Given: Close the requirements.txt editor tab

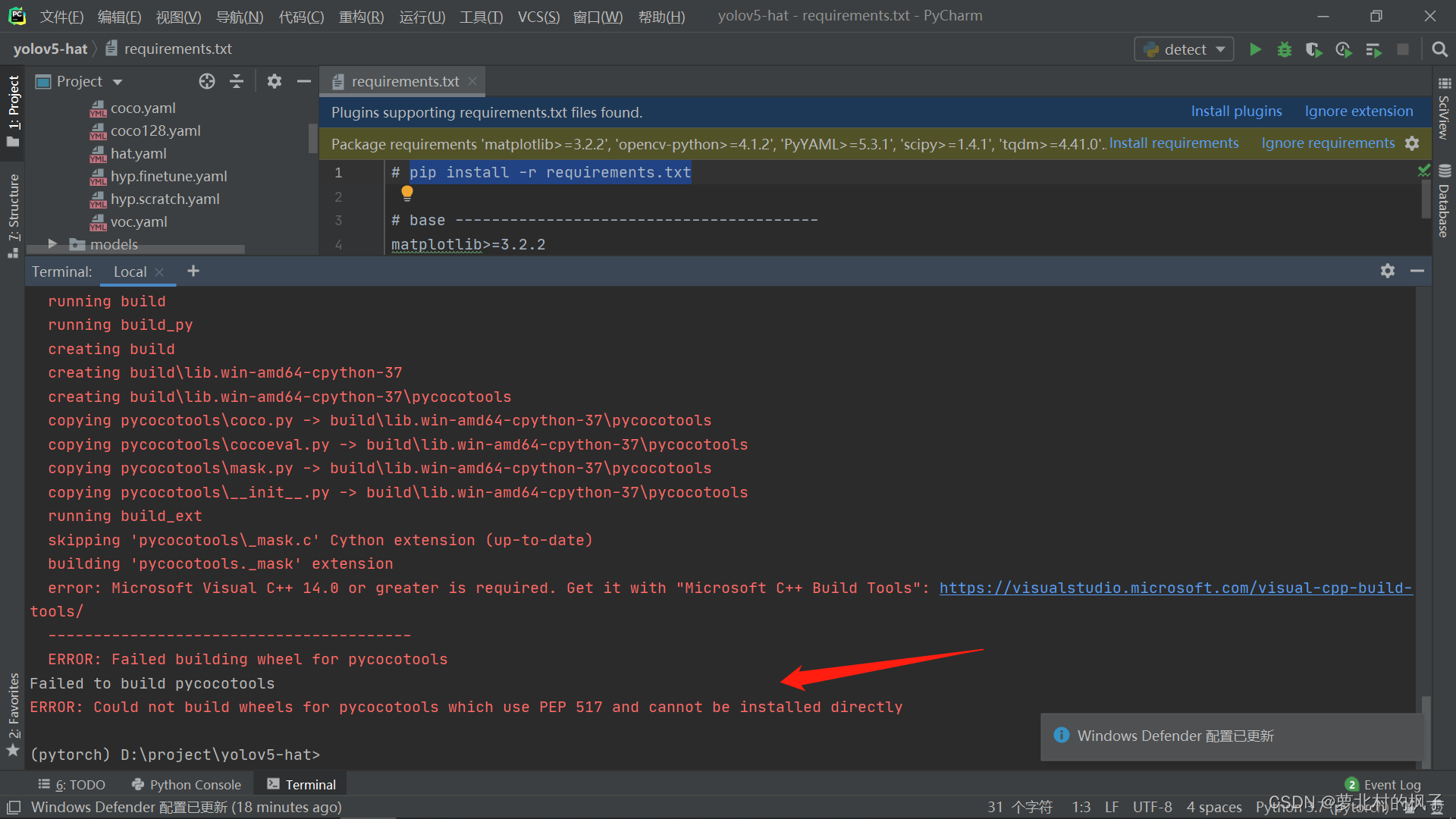Looking at the screenshot, I should coord(472,81).
